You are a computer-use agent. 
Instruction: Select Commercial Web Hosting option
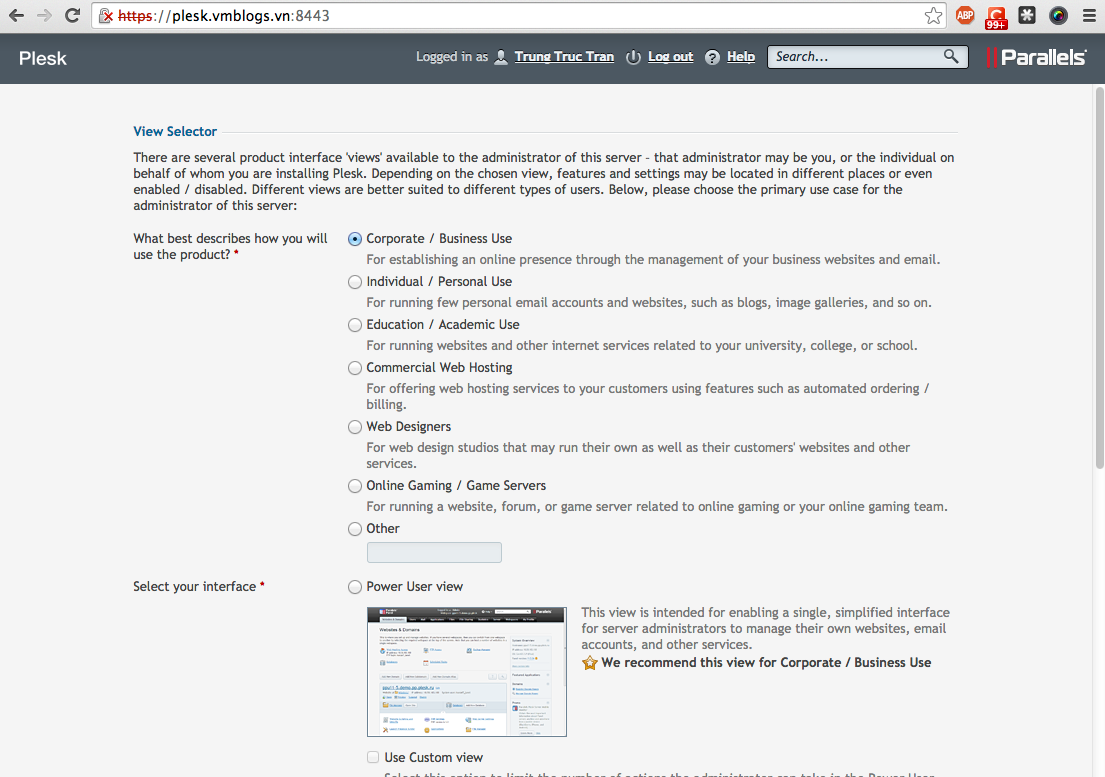coord(355,368)
